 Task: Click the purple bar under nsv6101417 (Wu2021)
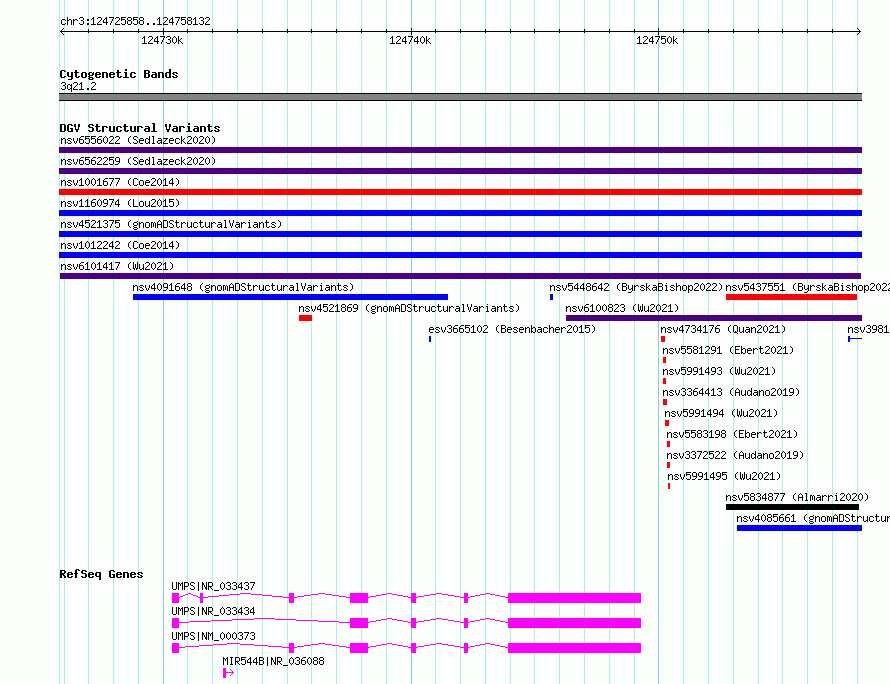pos(460,276)
